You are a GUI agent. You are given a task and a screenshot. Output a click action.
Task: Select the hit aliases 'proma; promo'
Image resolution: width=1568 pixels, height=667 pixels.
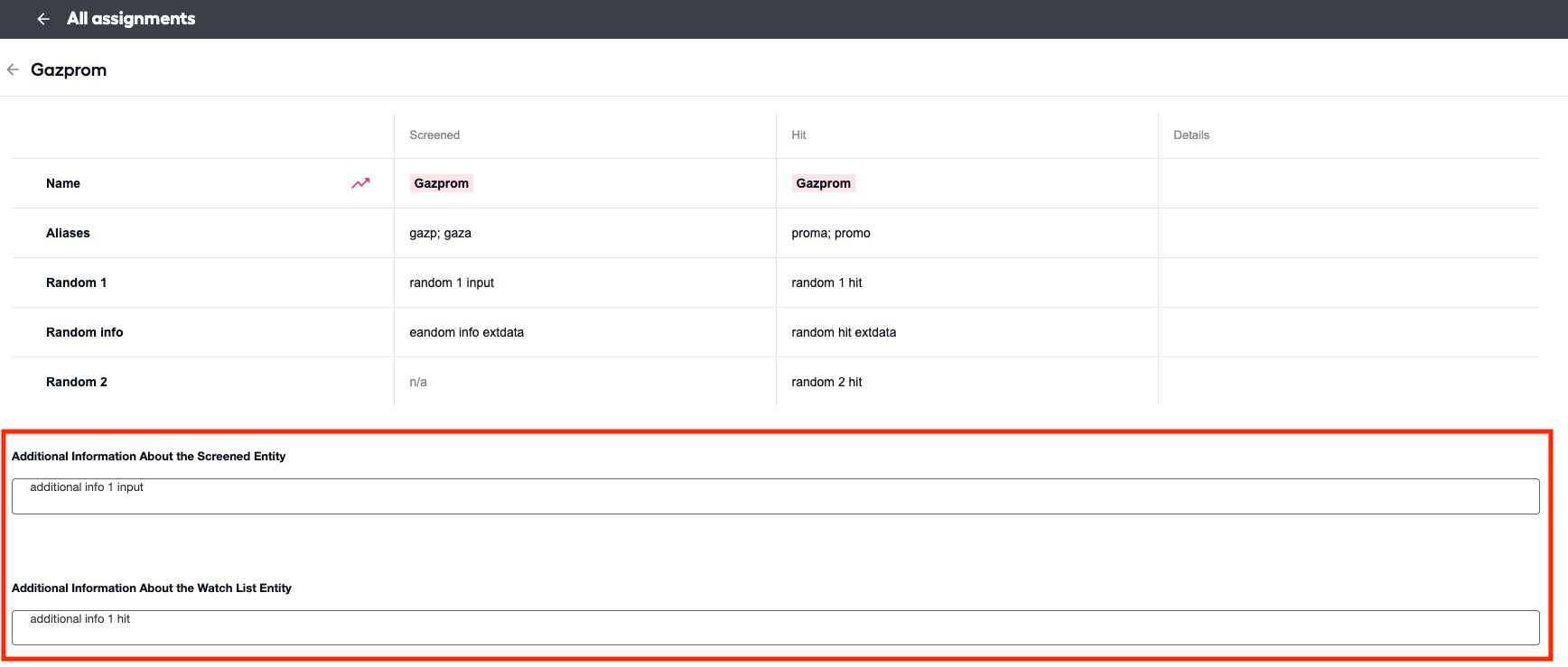(831, 233)
